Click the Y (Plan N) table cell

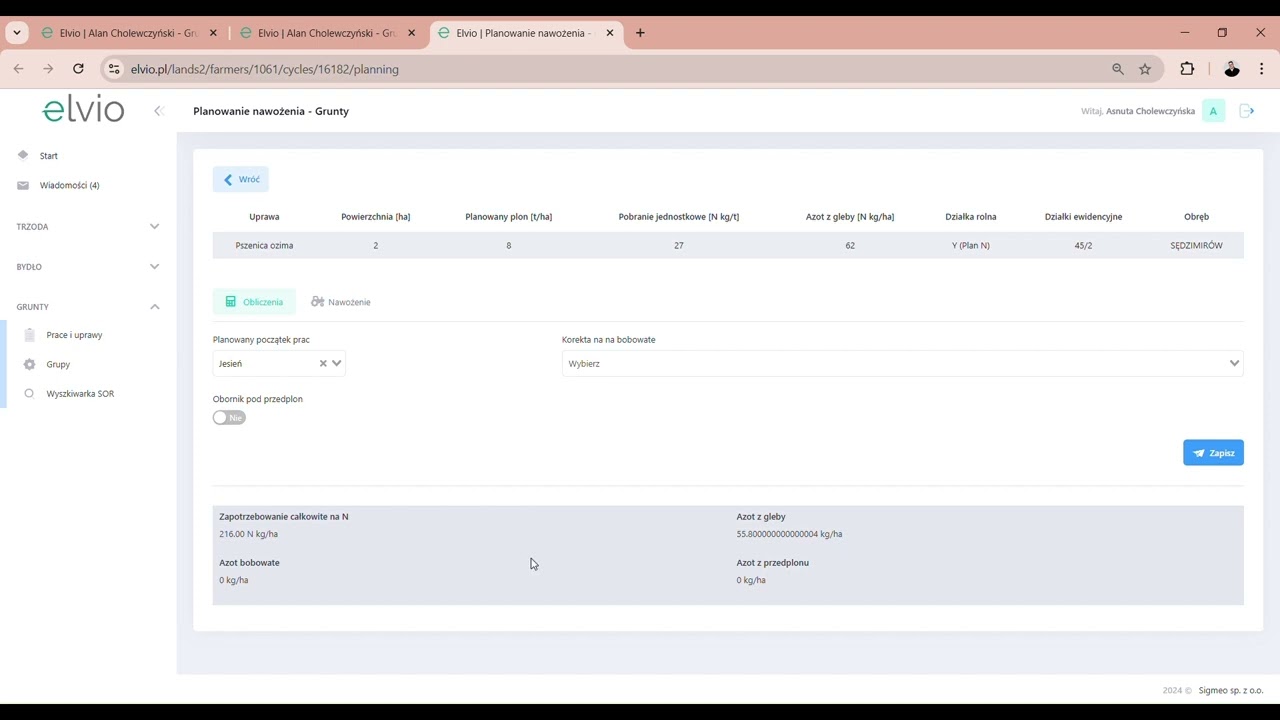pos(971,245)
